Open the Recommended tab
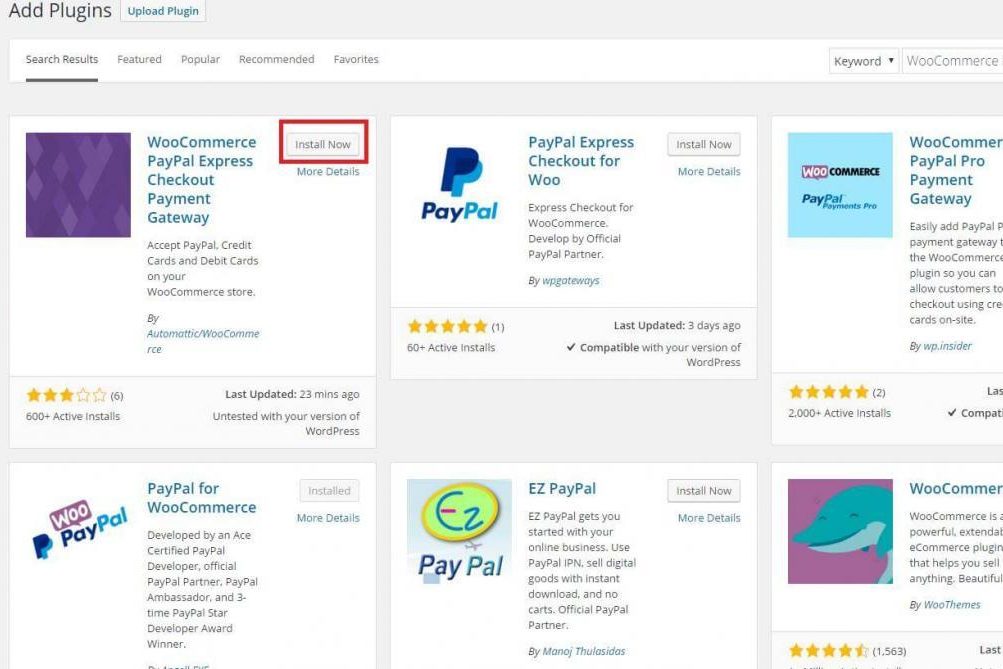 coord(276,59)
